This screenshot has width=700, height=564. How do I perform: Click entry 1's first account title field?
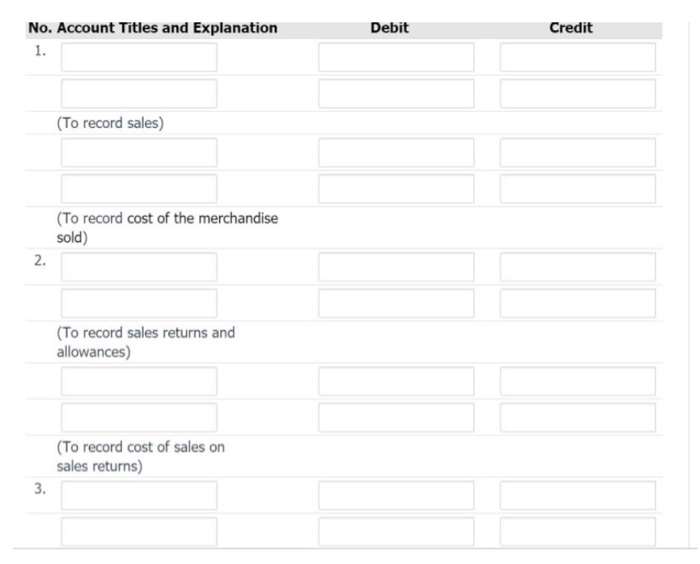point(139,57)
